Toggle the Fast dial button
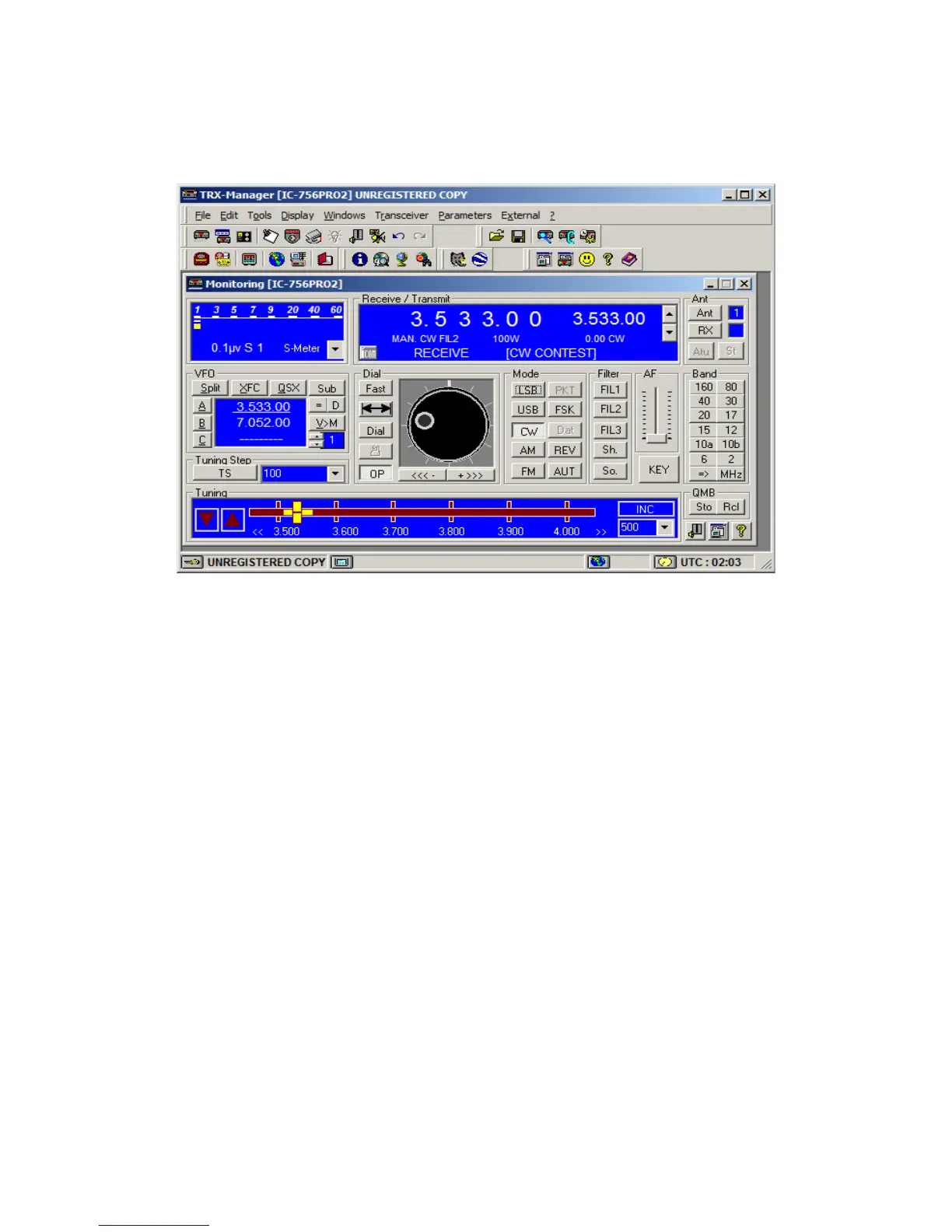Viewport: 952px width, 1232px height. 376,389
